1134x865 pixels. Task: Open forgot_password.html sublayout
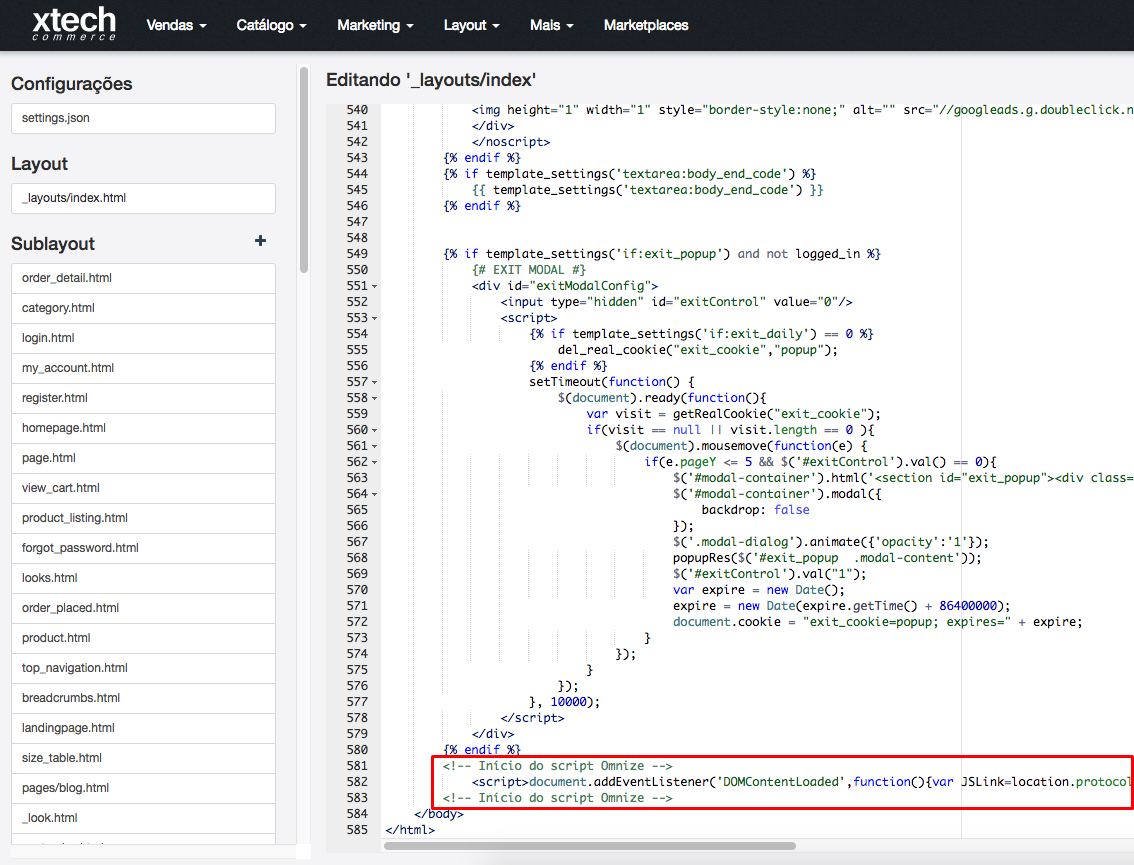pyautogui.click(x=143, y=548)
